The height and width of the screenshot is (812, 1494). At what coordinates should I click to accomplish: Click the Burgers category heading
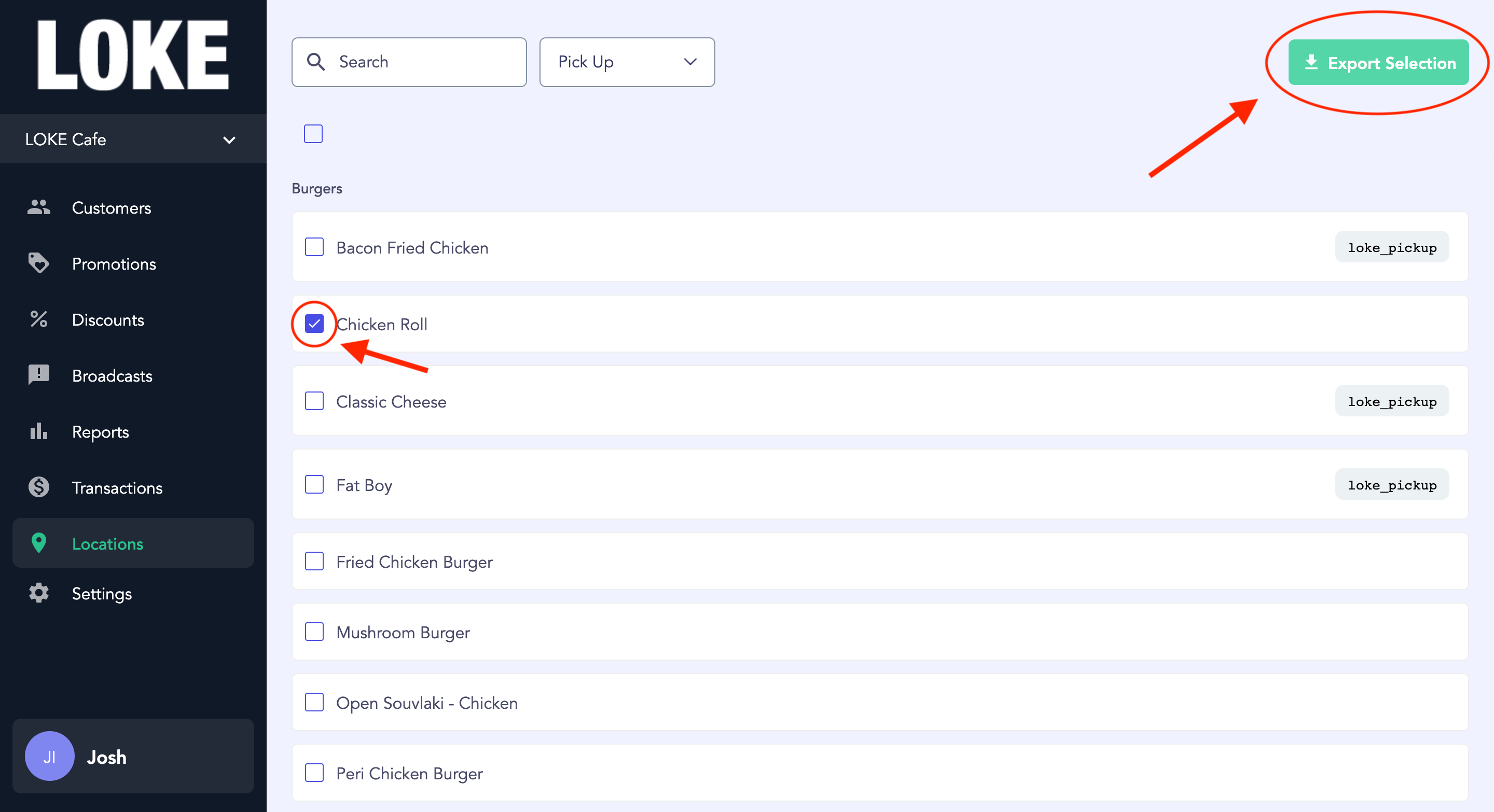coord(316,188)
